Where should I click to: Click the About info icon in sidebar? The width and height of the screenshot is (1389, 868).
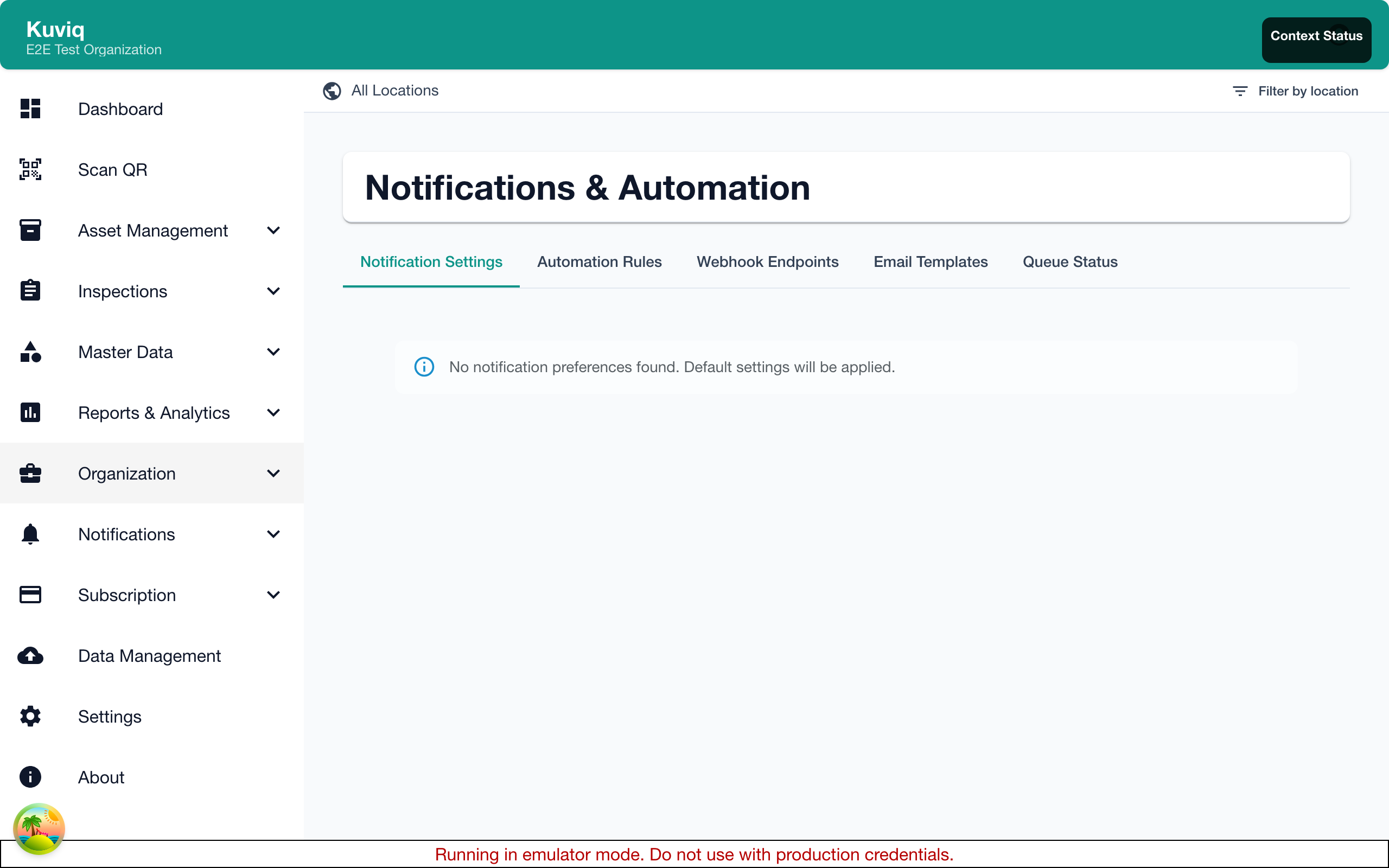(x=30, y=777)
